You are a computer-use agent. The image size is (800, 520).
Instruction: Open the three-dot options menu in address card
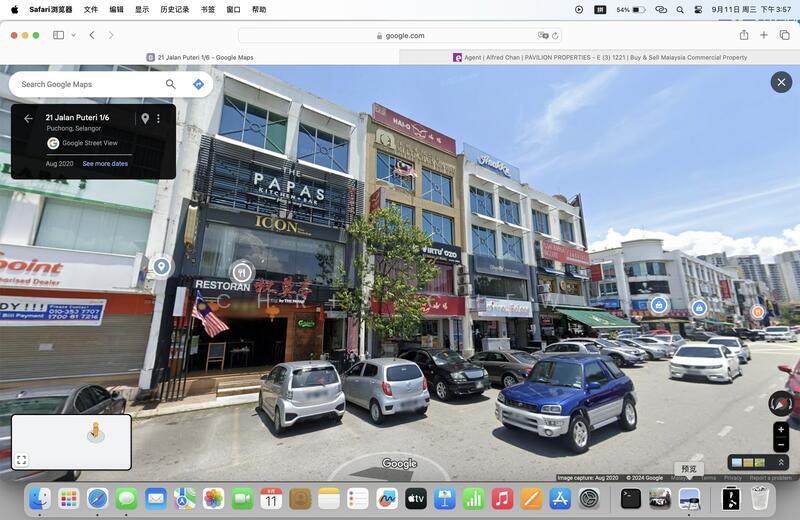[158, 118]
